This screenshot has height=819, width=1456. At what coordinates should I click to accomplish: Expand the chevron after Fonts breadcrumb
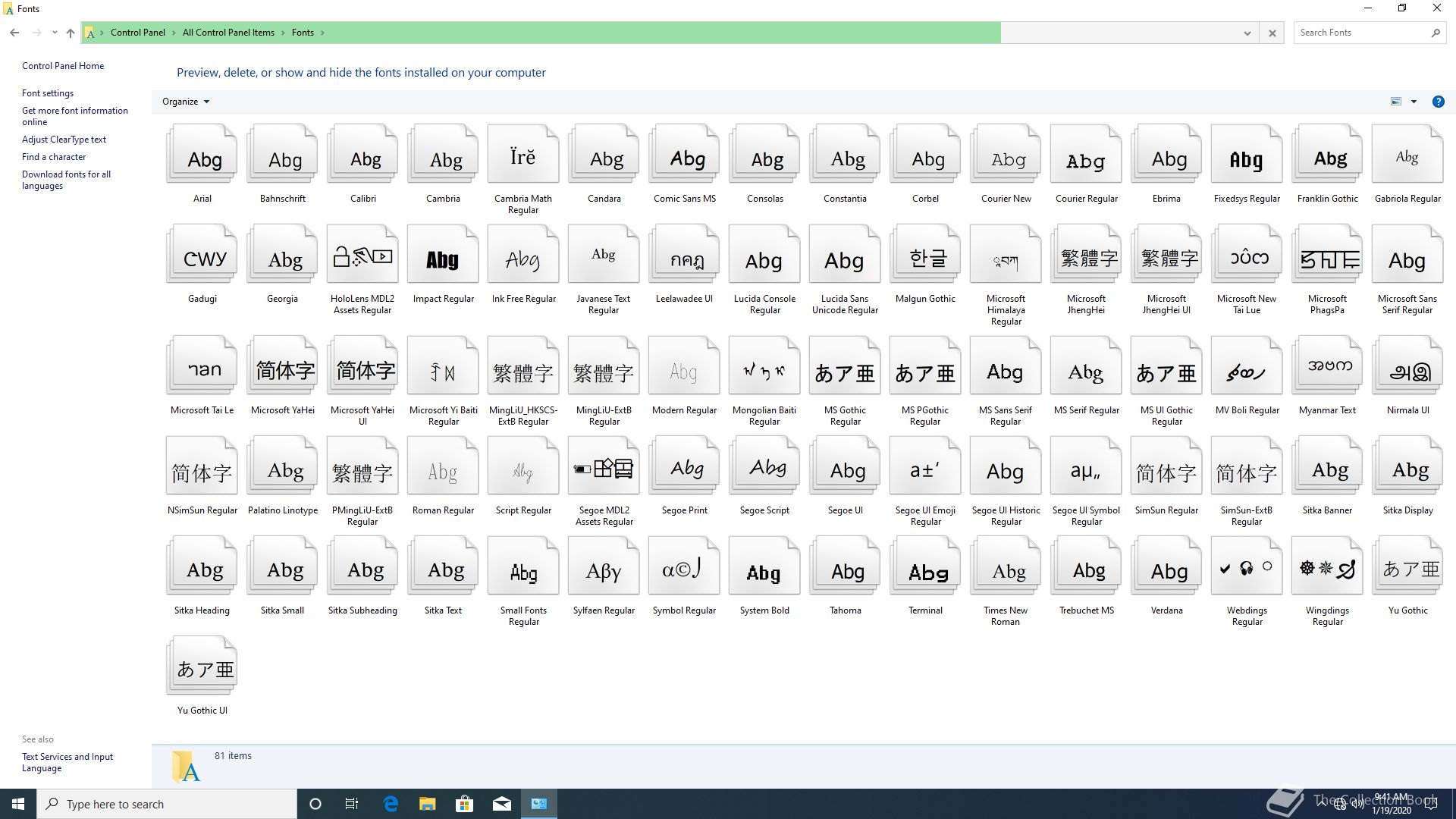(x=322, y=33)
